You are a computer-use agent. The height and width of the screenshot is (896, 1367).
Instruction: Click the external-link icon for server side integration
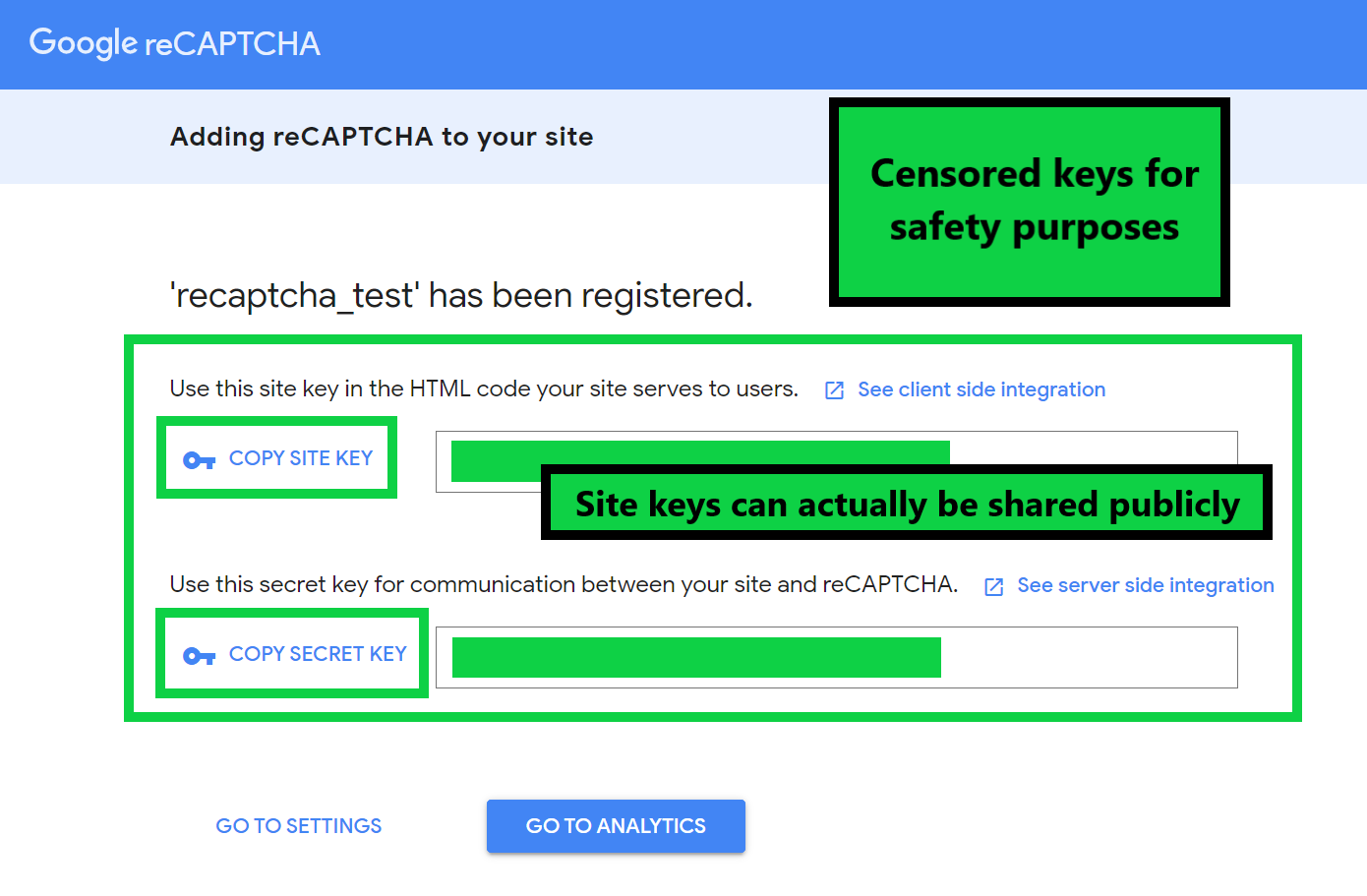994,586
